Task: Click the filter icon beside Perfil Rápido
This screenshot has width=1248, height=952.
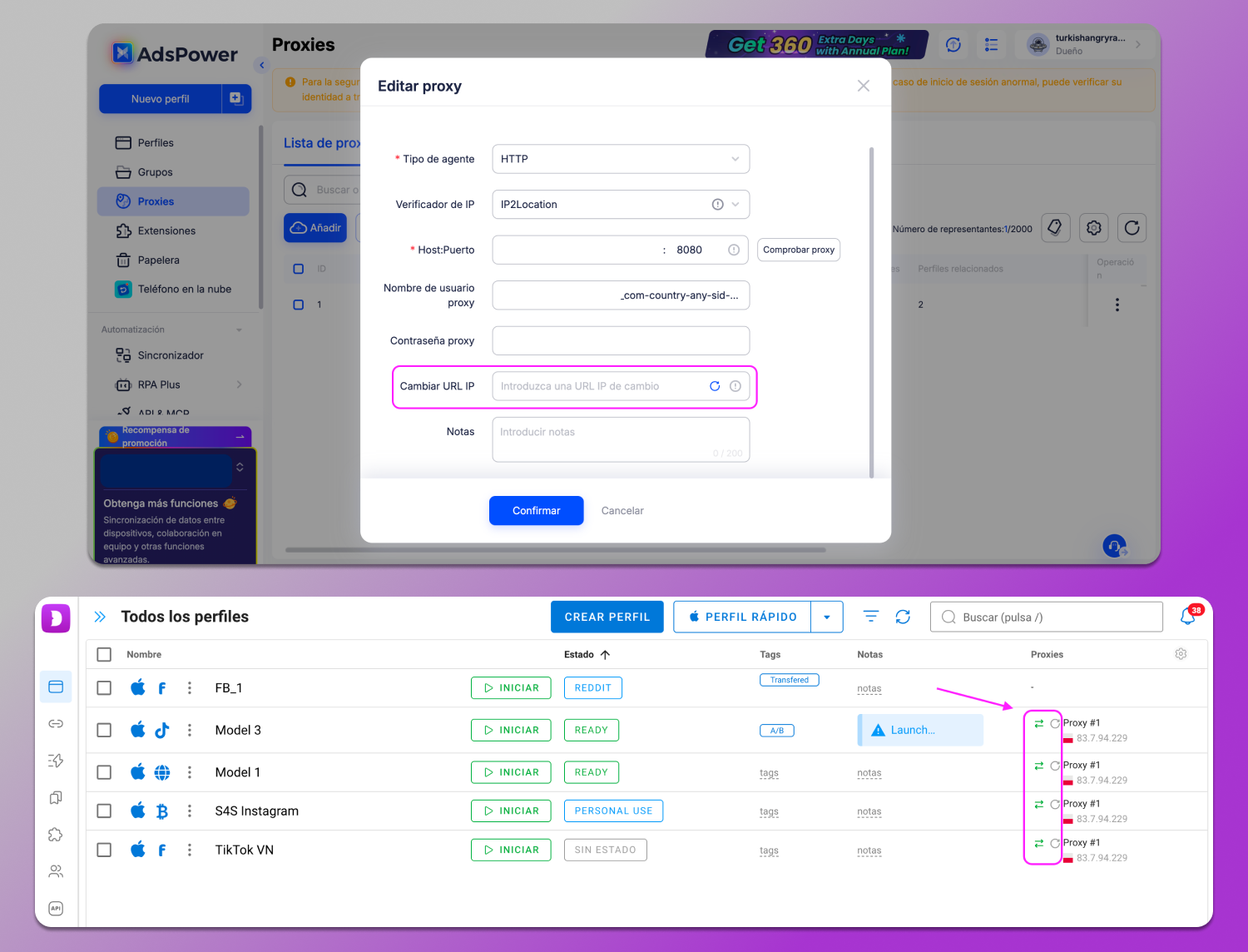Action: click(x=870, y=617)
